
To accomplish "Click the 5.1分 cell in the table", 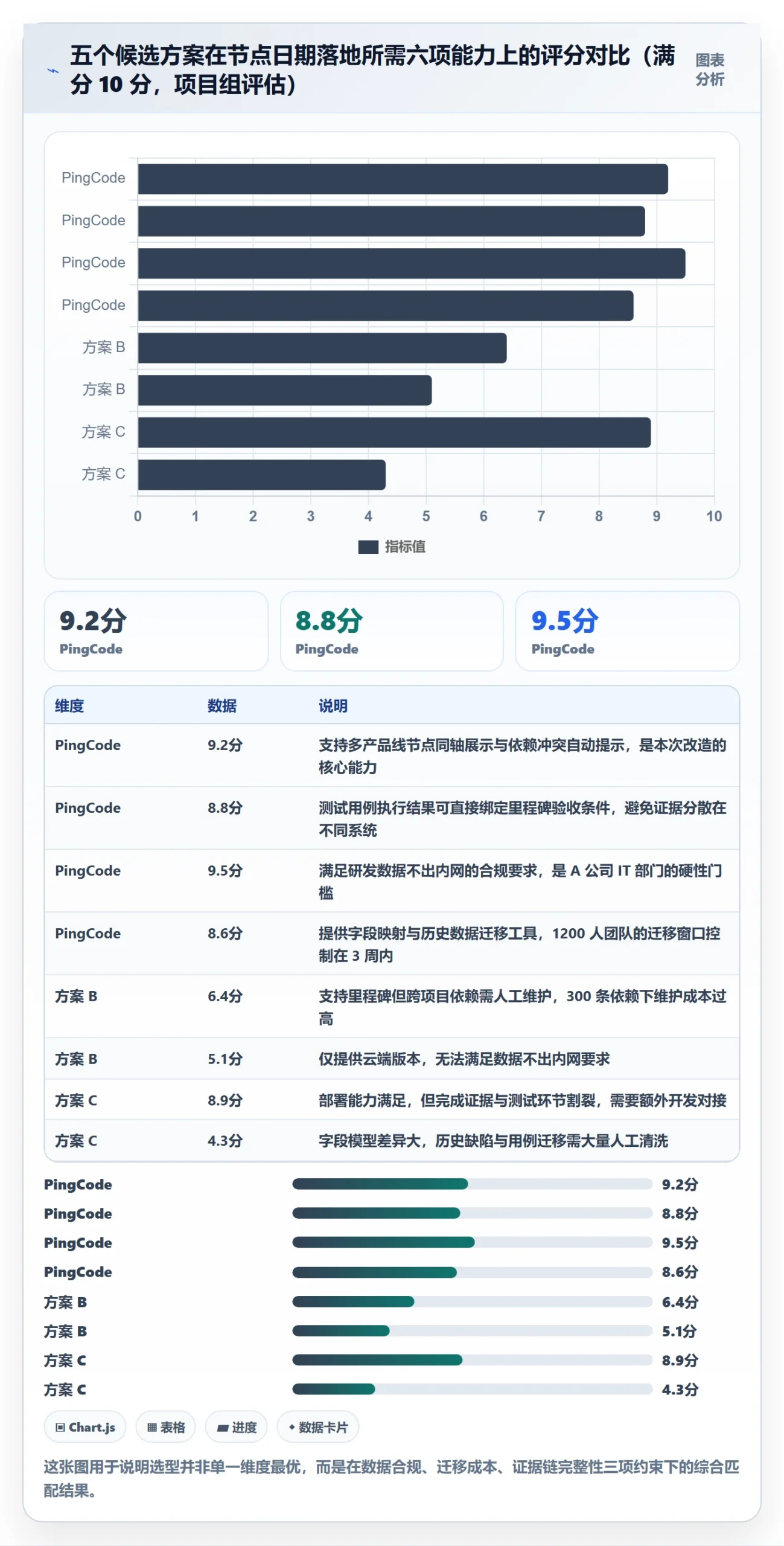I will coord(225,1059).
